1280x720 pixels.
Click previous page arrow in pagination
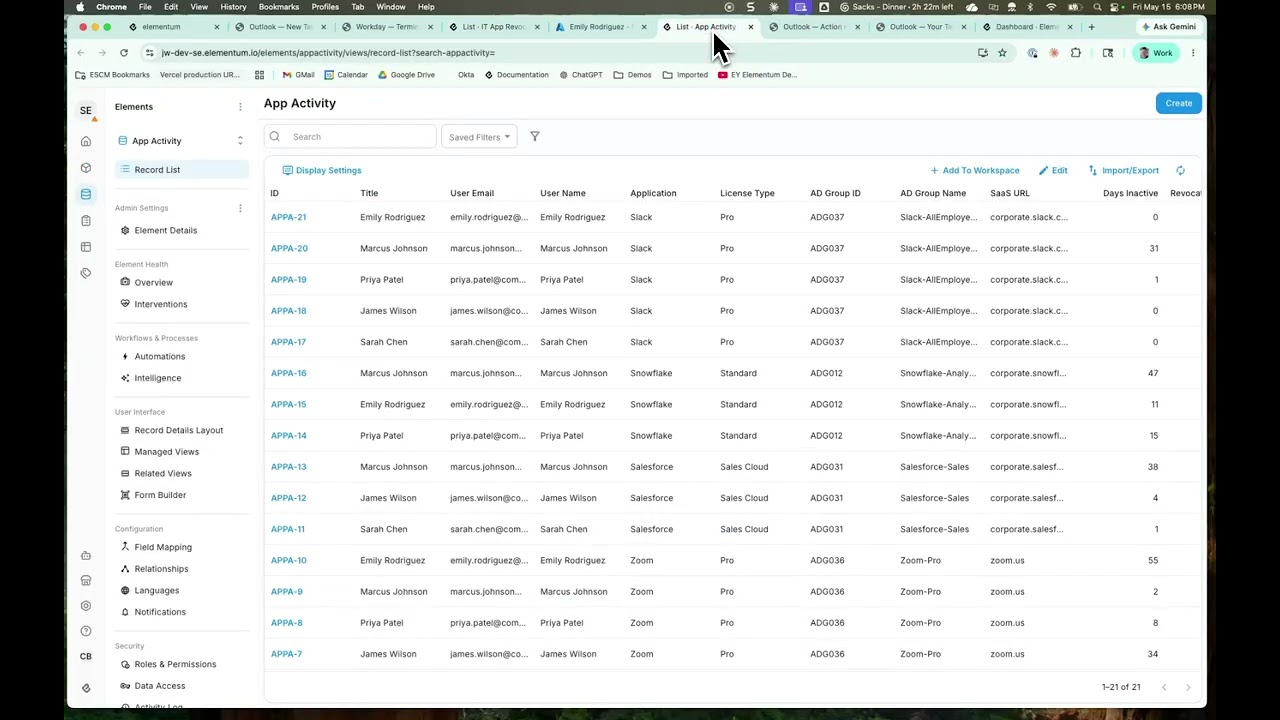[x=1164, y=687]
